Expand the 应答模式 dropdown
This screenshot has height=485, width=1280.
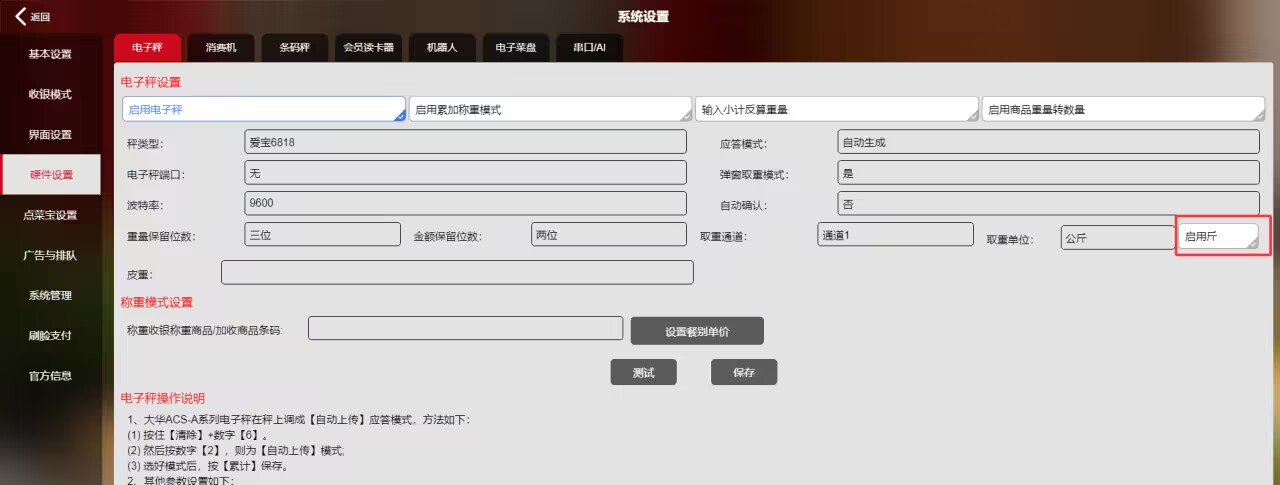1047,142
